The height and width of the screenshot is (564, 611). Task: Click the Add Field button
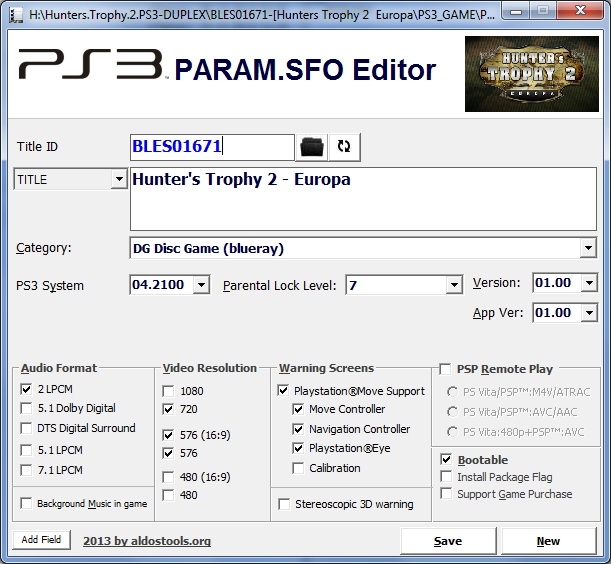click(41, 540)
